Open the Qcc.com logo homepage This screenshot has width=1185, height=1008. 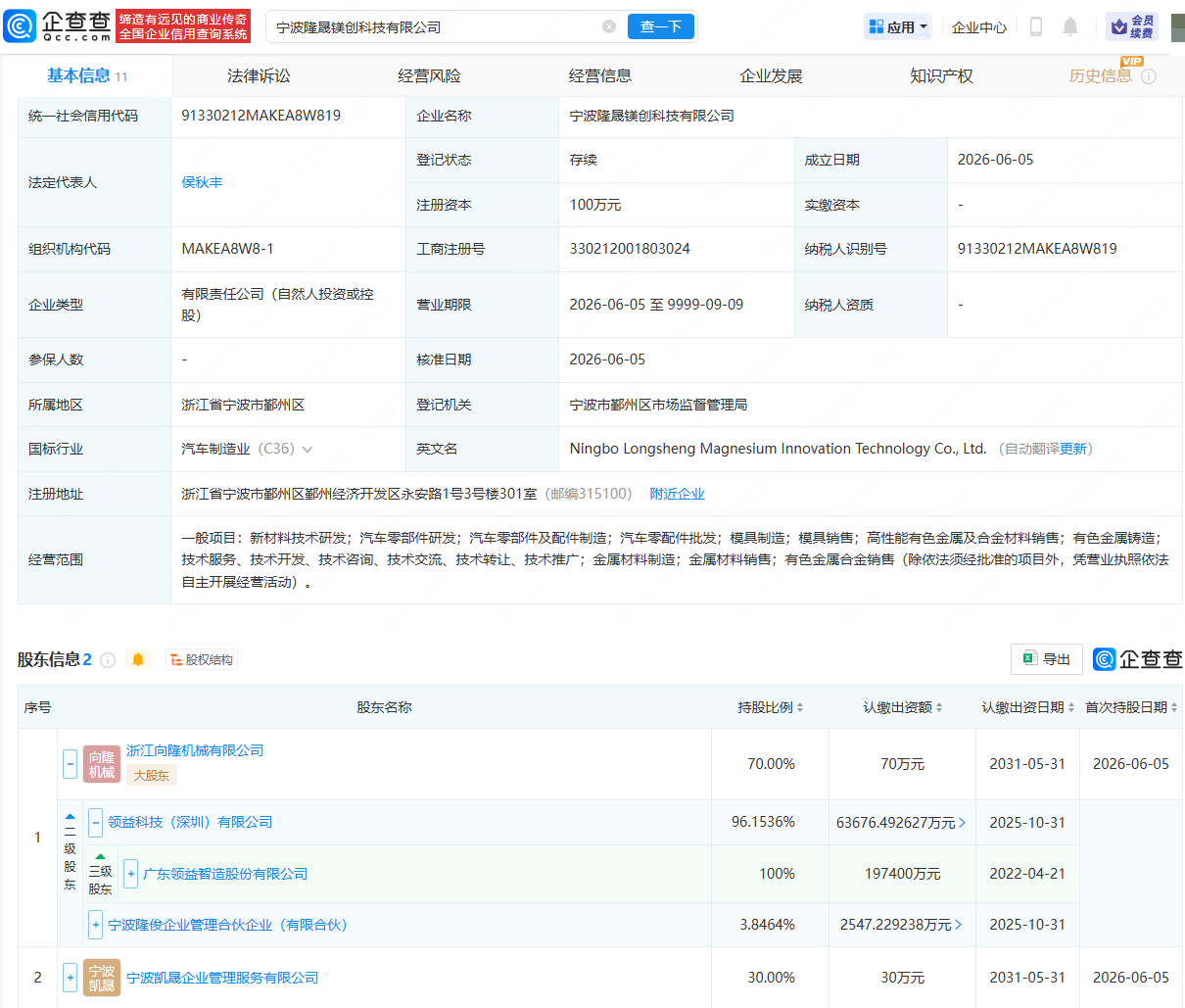[59, 26]
